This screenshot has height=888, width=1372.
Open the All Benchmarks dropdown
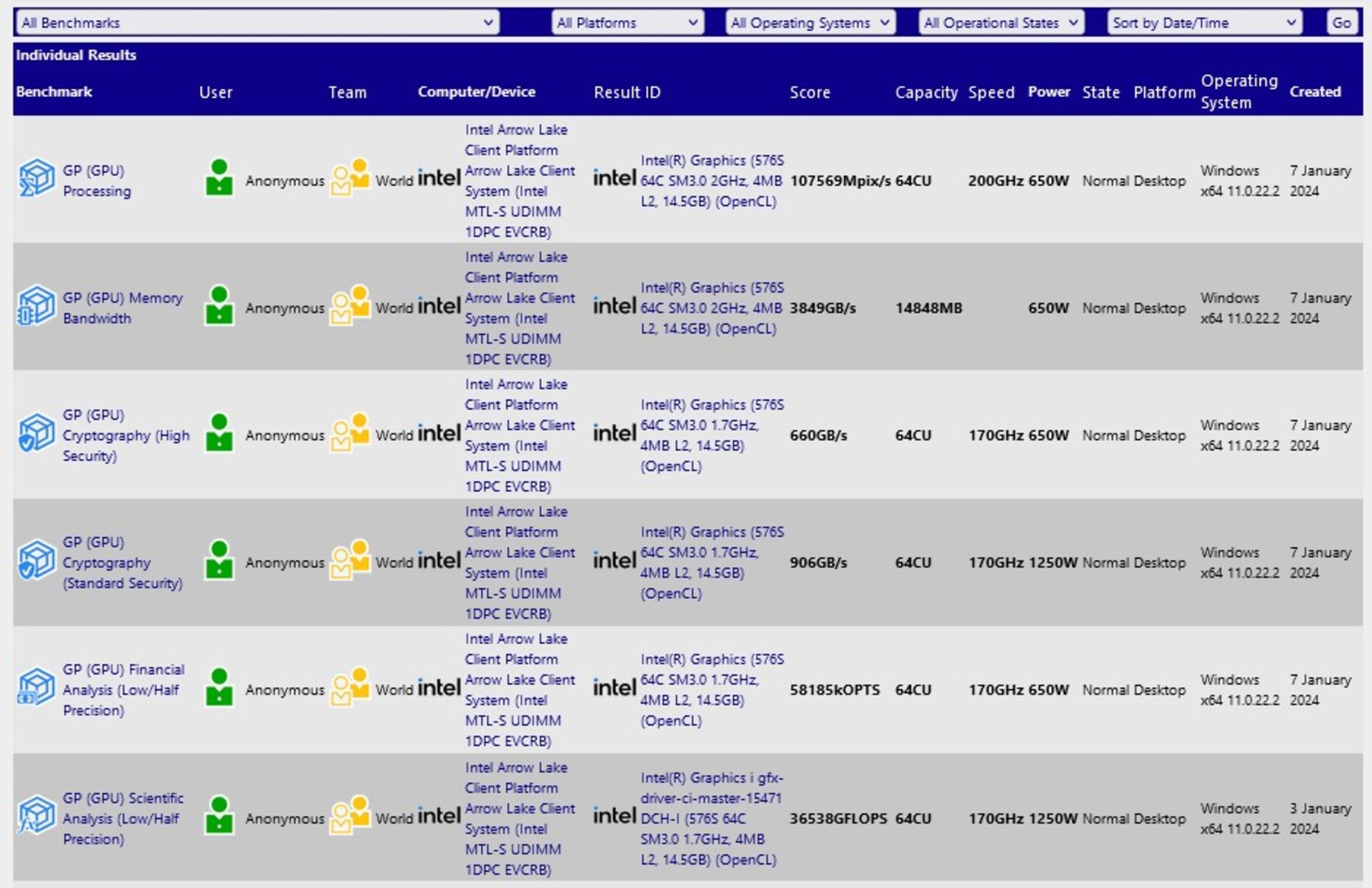(257, 23)
